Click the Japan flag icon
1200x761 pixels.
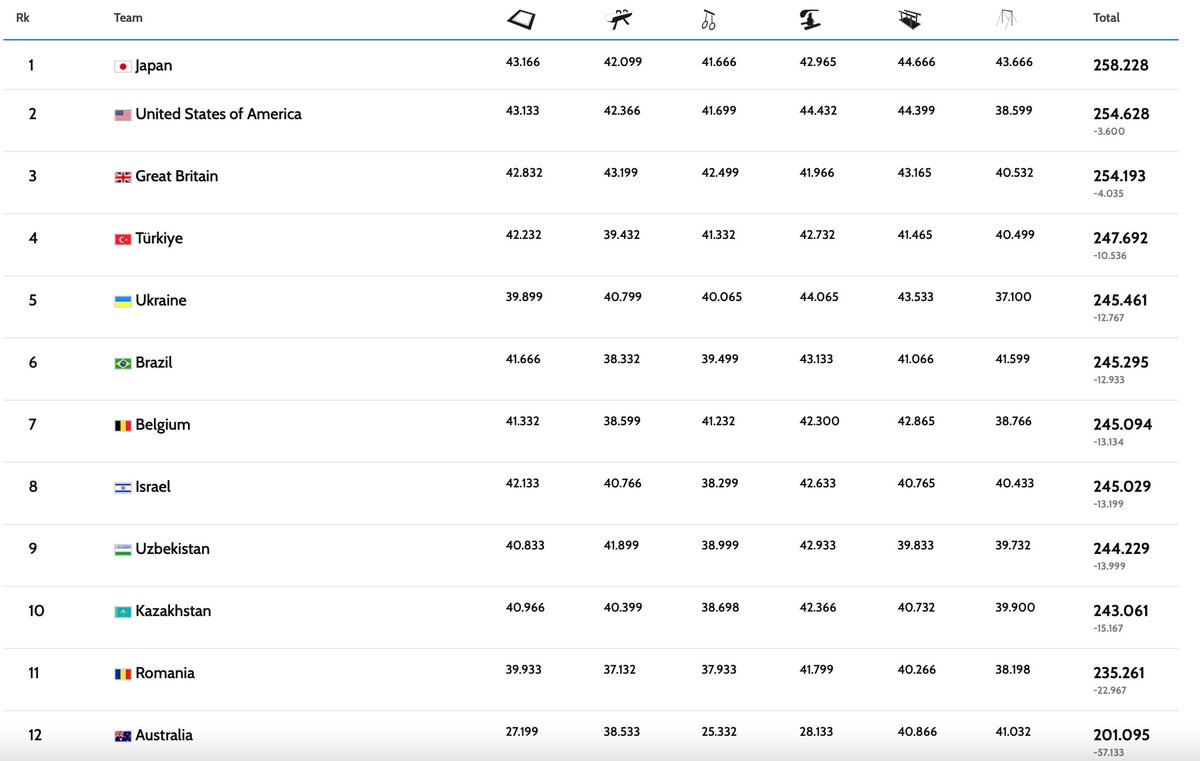point(122,65)
